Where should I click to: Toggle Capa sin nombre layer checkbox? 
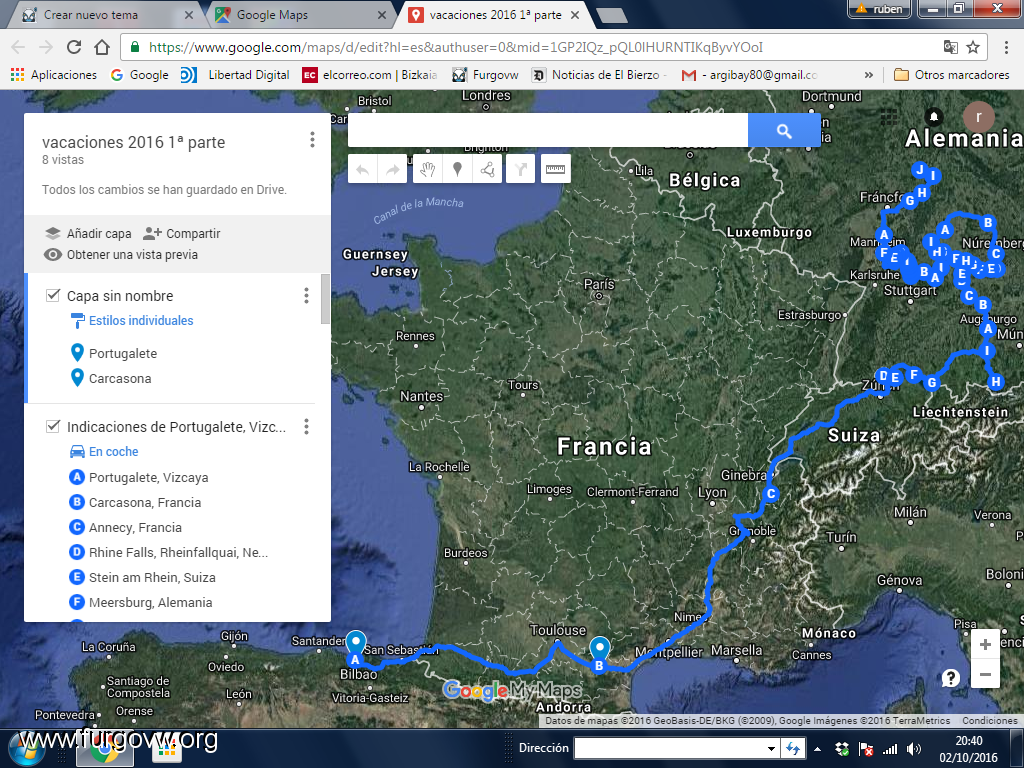coord(53,295)
